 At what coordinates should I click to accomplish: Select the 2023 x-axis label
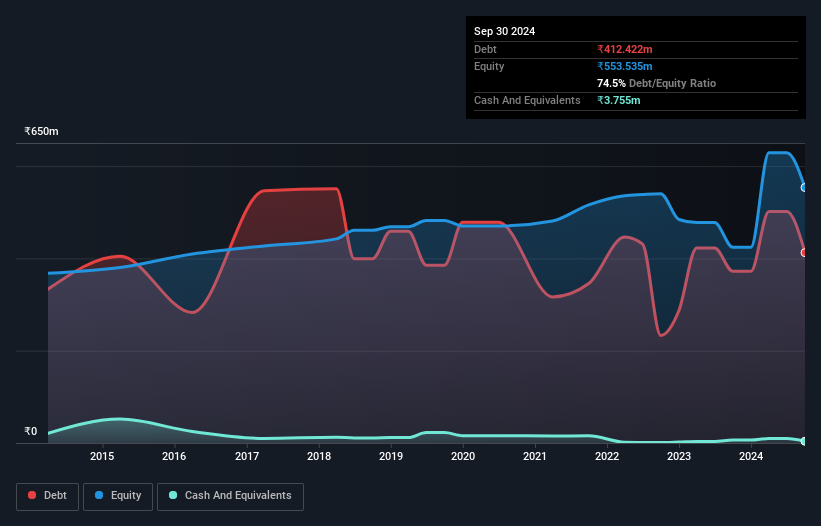(x=679, y=456)
